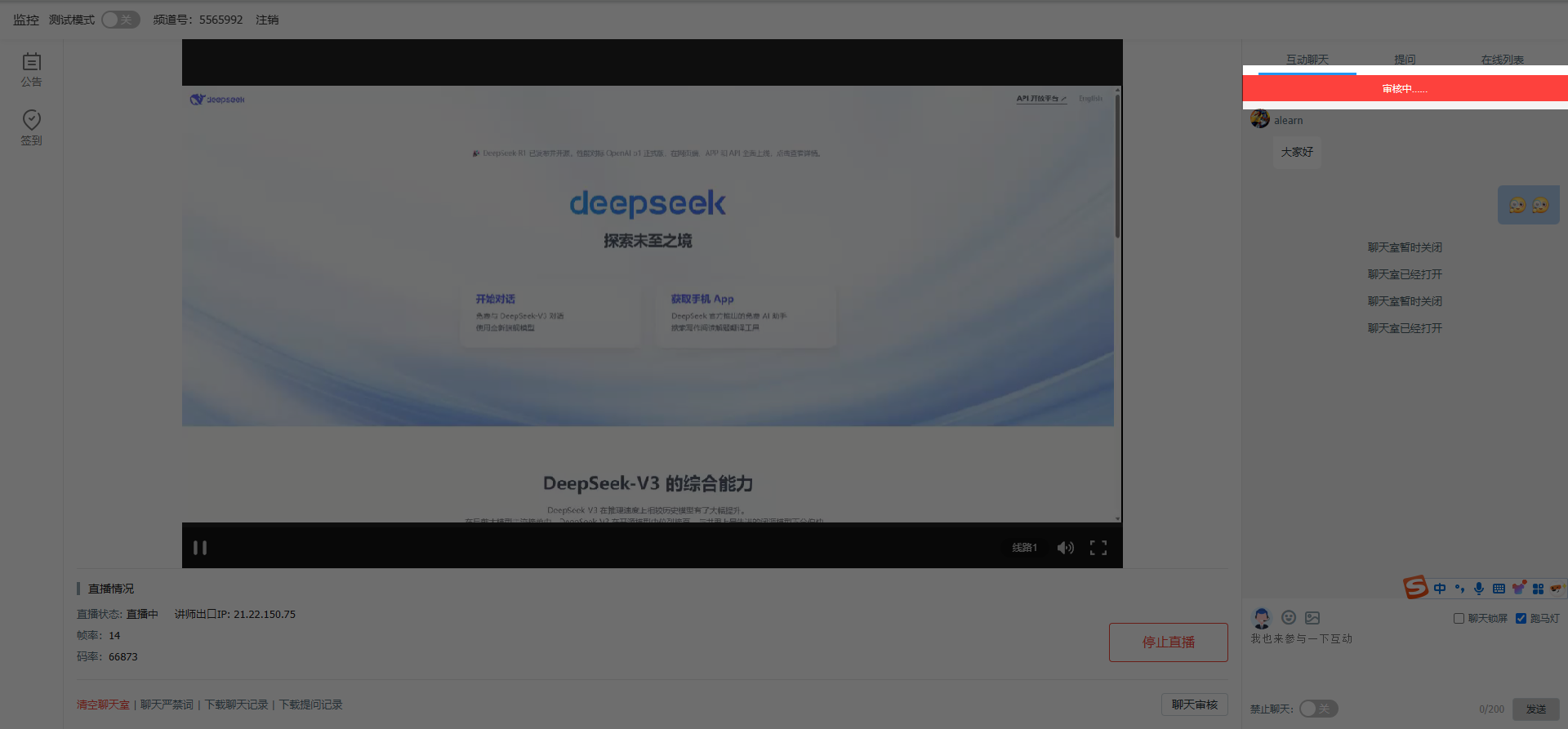1568x729 pixels.
Task: Switch to the 提问 questions tab
Action: point(1405,60)
